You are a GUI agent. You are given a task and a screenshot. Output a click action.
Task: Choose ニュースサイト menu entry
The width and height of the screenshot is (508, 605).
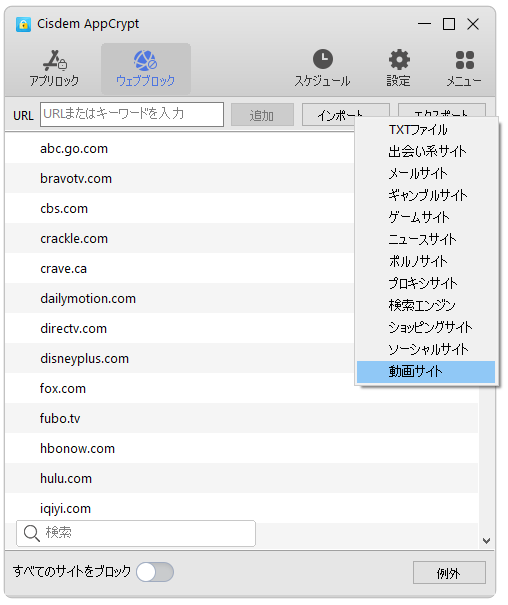click(426, 239)
